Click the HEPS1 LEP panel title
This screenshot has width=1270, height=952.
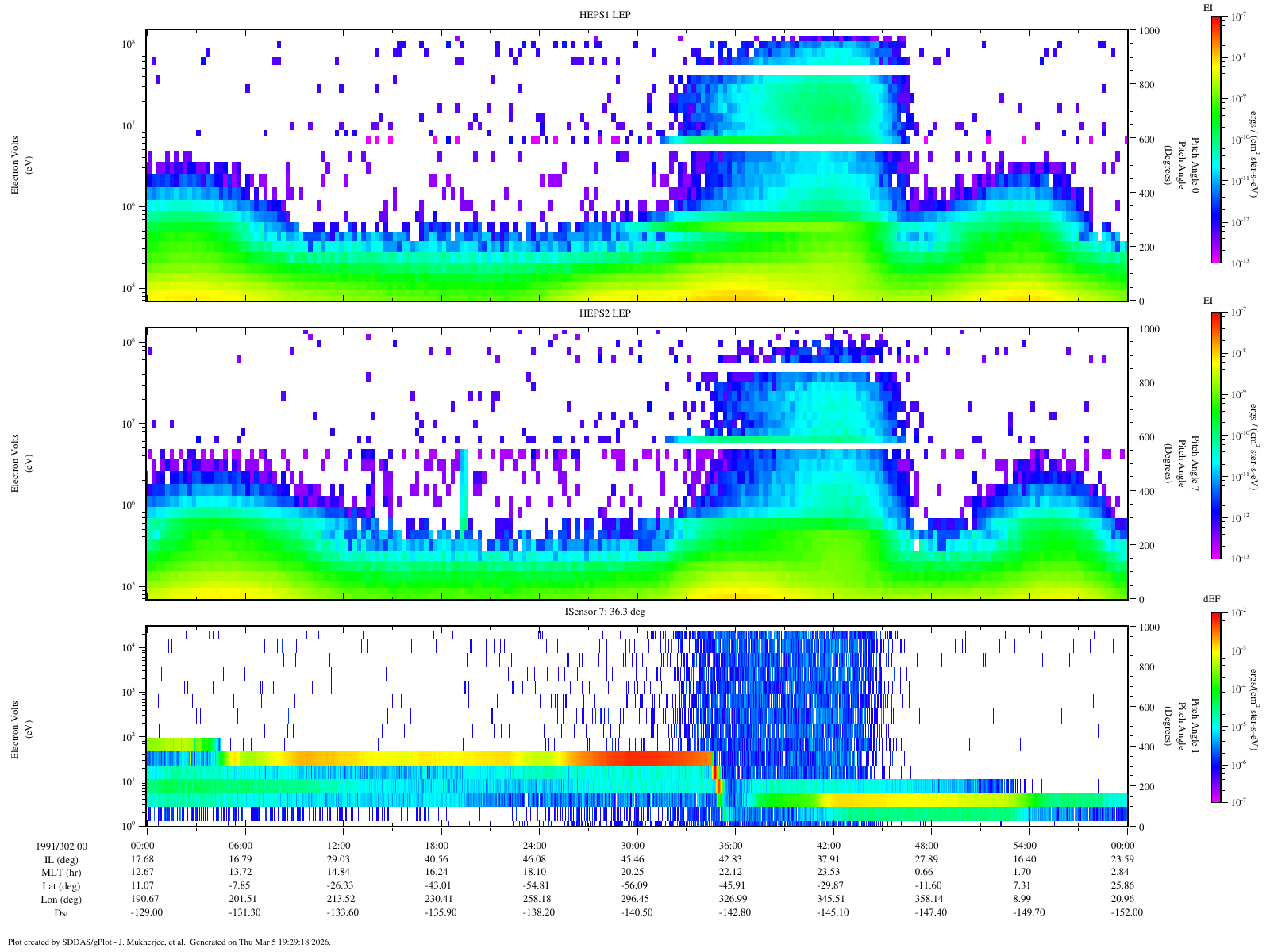605,15
